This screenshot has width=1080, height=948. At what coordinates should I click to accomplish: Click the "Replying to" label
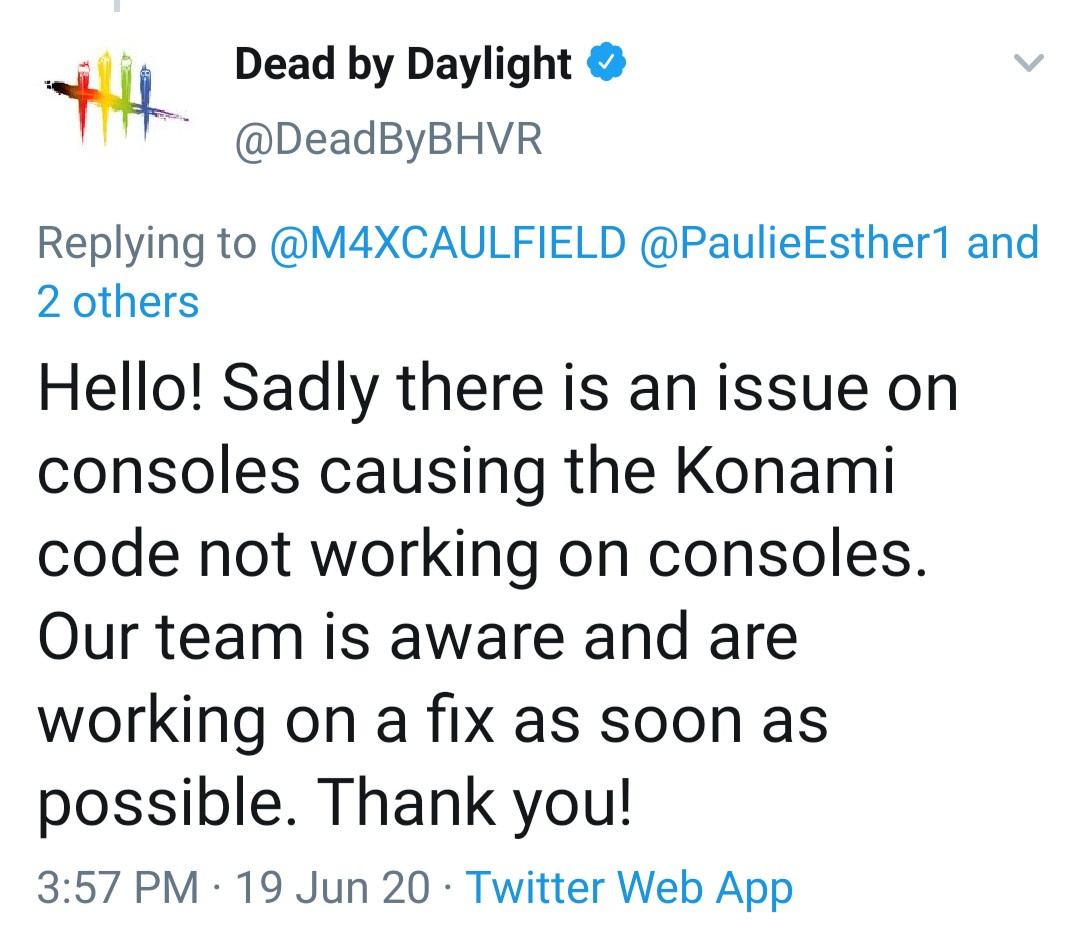(x=147, y=243)
